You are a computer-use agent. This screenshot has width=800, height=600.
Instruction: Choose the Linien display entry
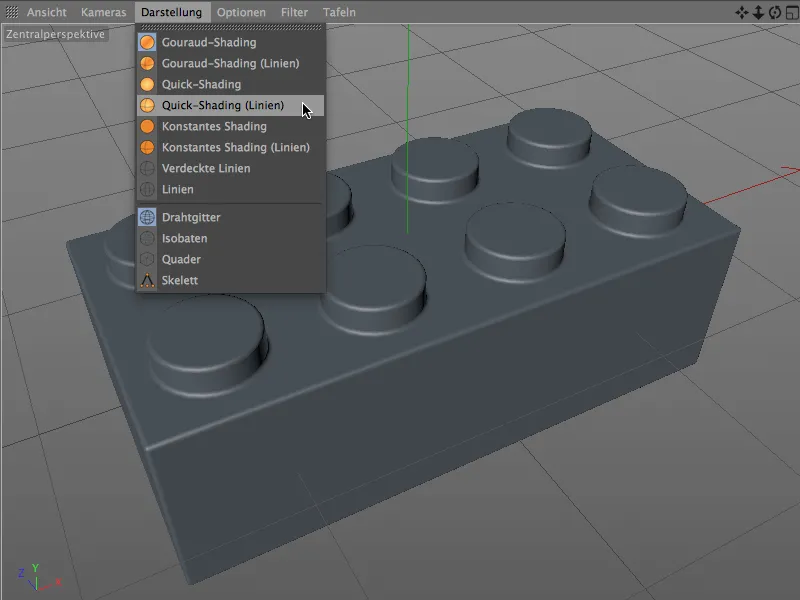[231, 189]
